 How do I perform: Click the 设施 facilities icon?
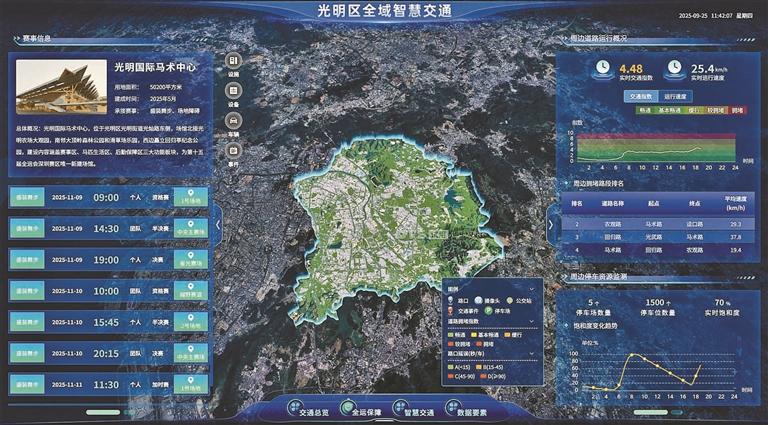233,61
